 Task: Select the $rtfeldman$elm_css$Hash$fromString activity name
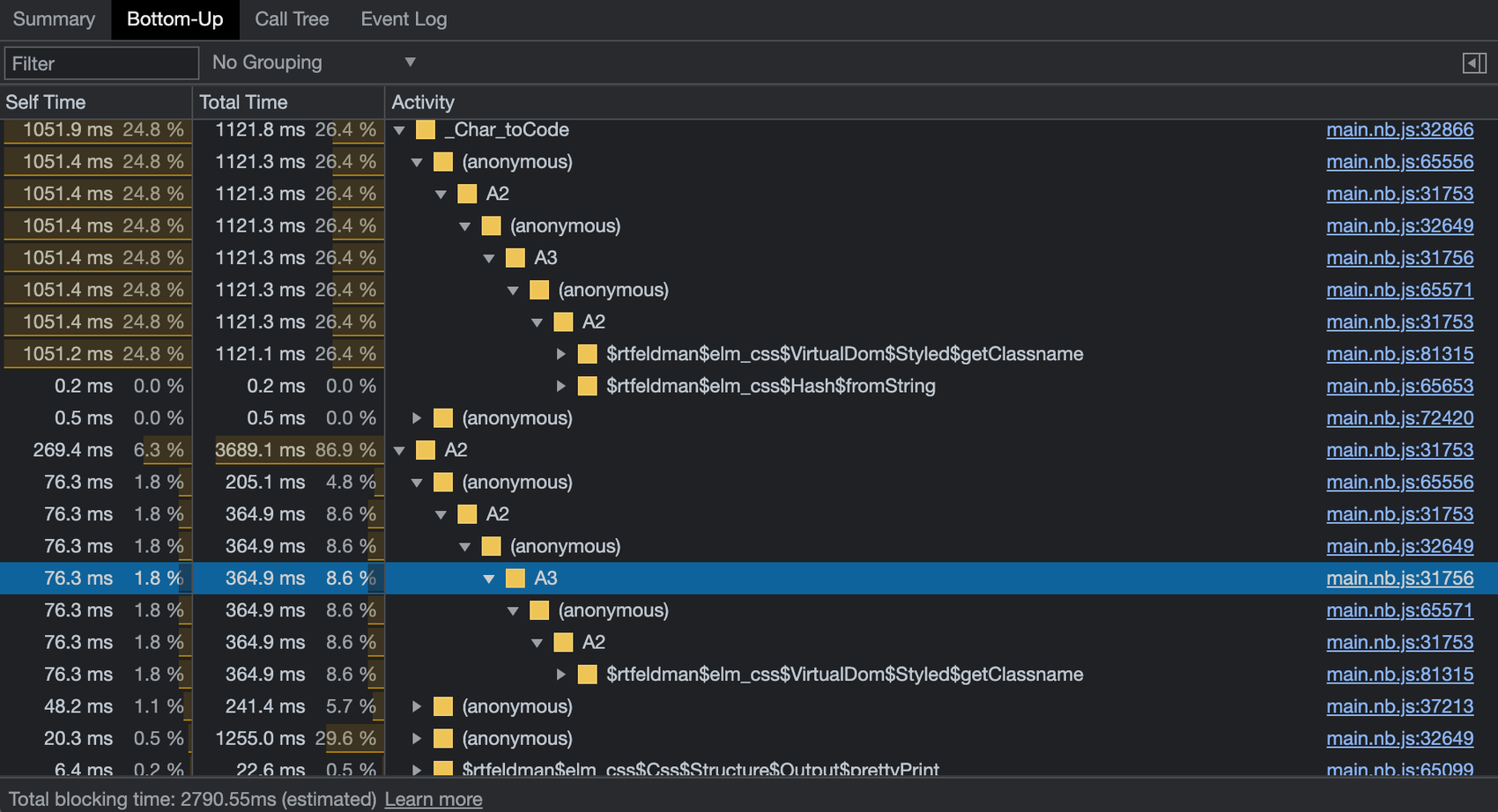point(771,386)
